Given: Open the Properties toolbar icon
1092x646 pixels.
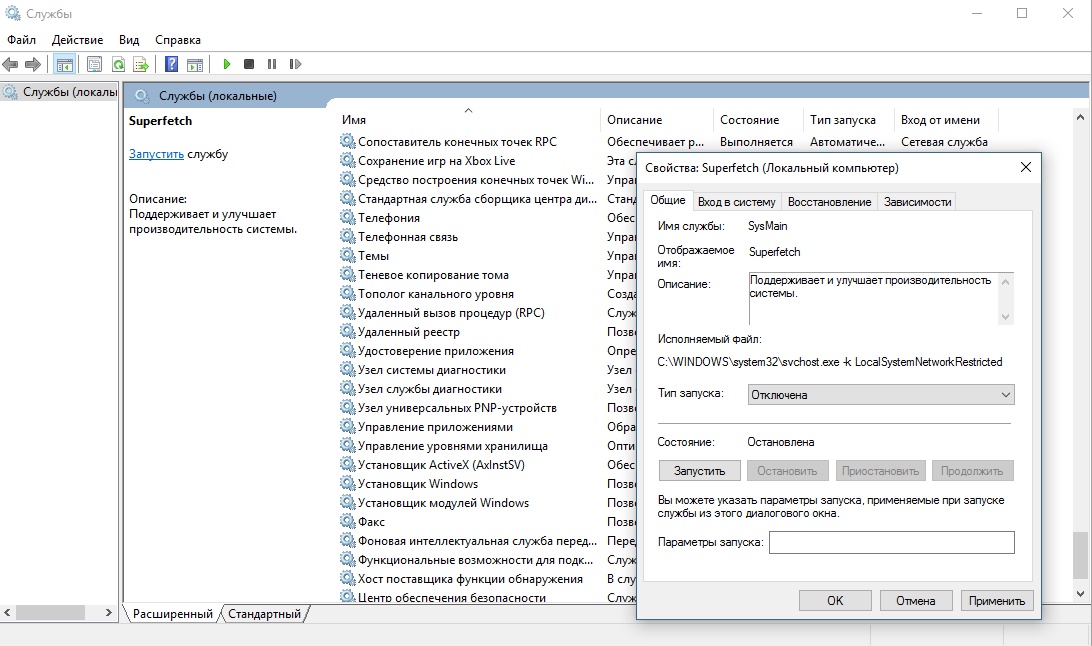Looking at the screenshot, I should [x=94, y=64].
